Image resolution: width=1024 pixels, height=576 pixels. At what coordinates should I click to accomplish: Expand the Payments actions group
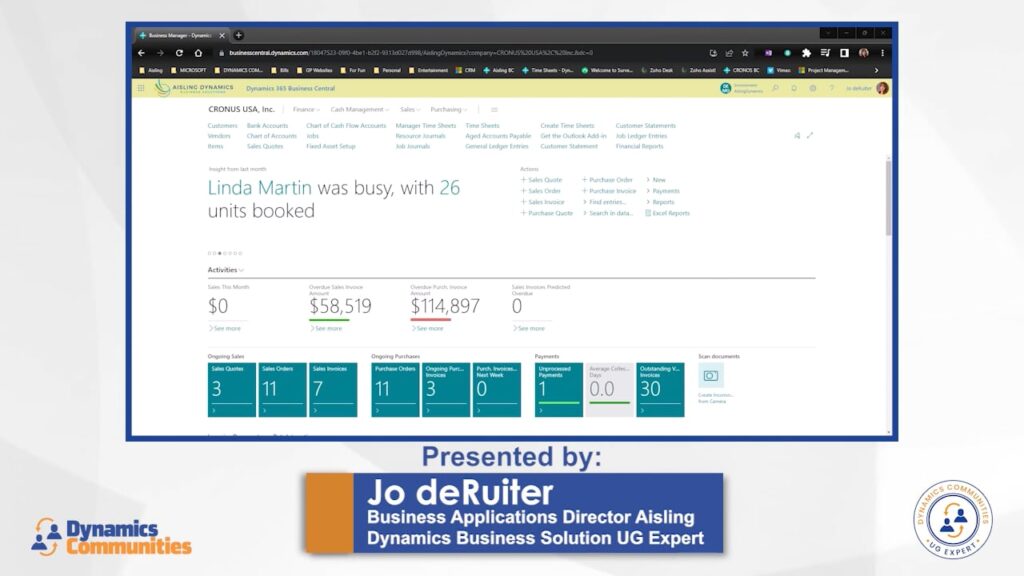point(663,191)
